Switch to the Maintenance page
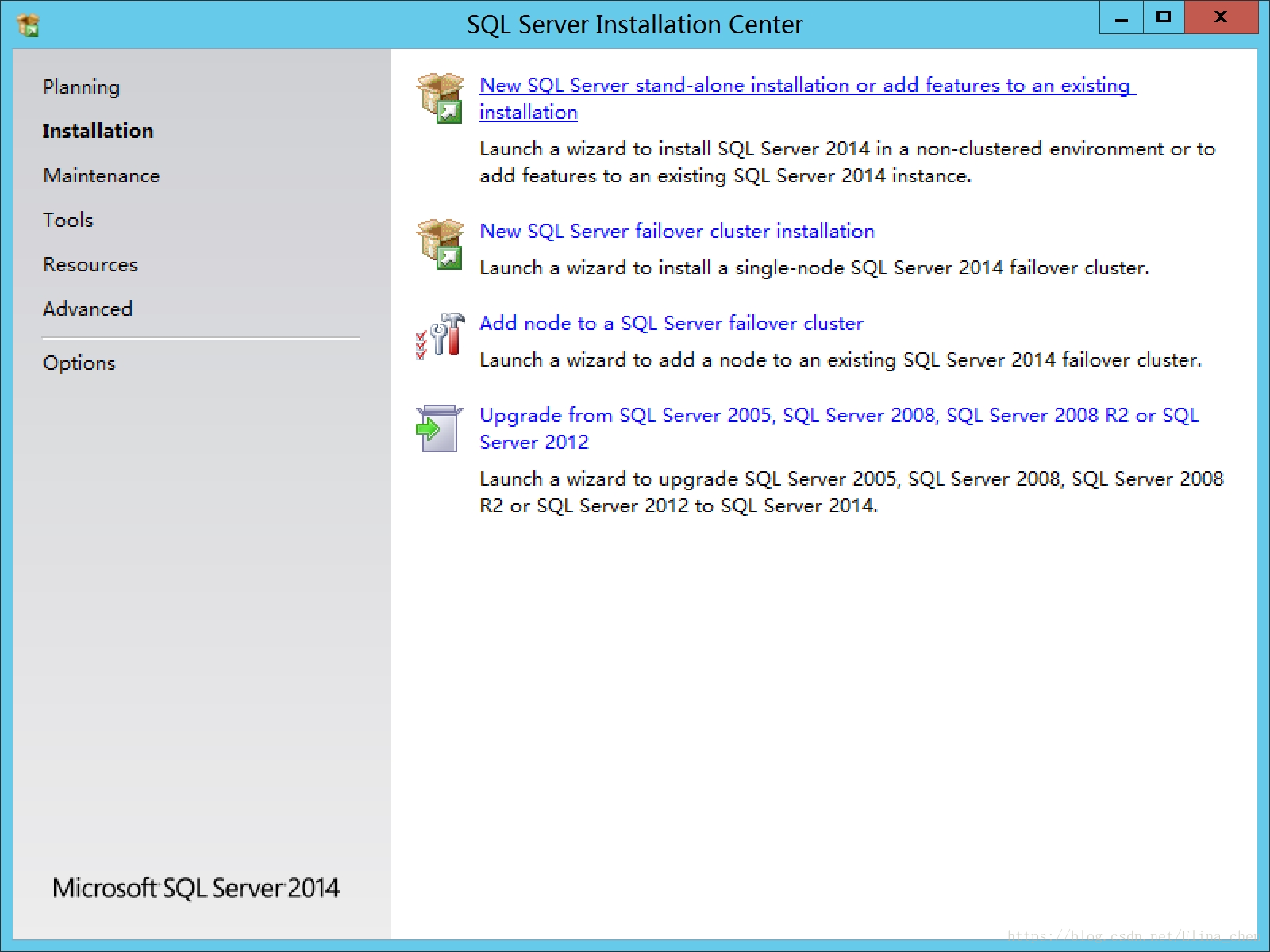The image size is (1270, 952). pyautogui.click(x=101, y=175)
